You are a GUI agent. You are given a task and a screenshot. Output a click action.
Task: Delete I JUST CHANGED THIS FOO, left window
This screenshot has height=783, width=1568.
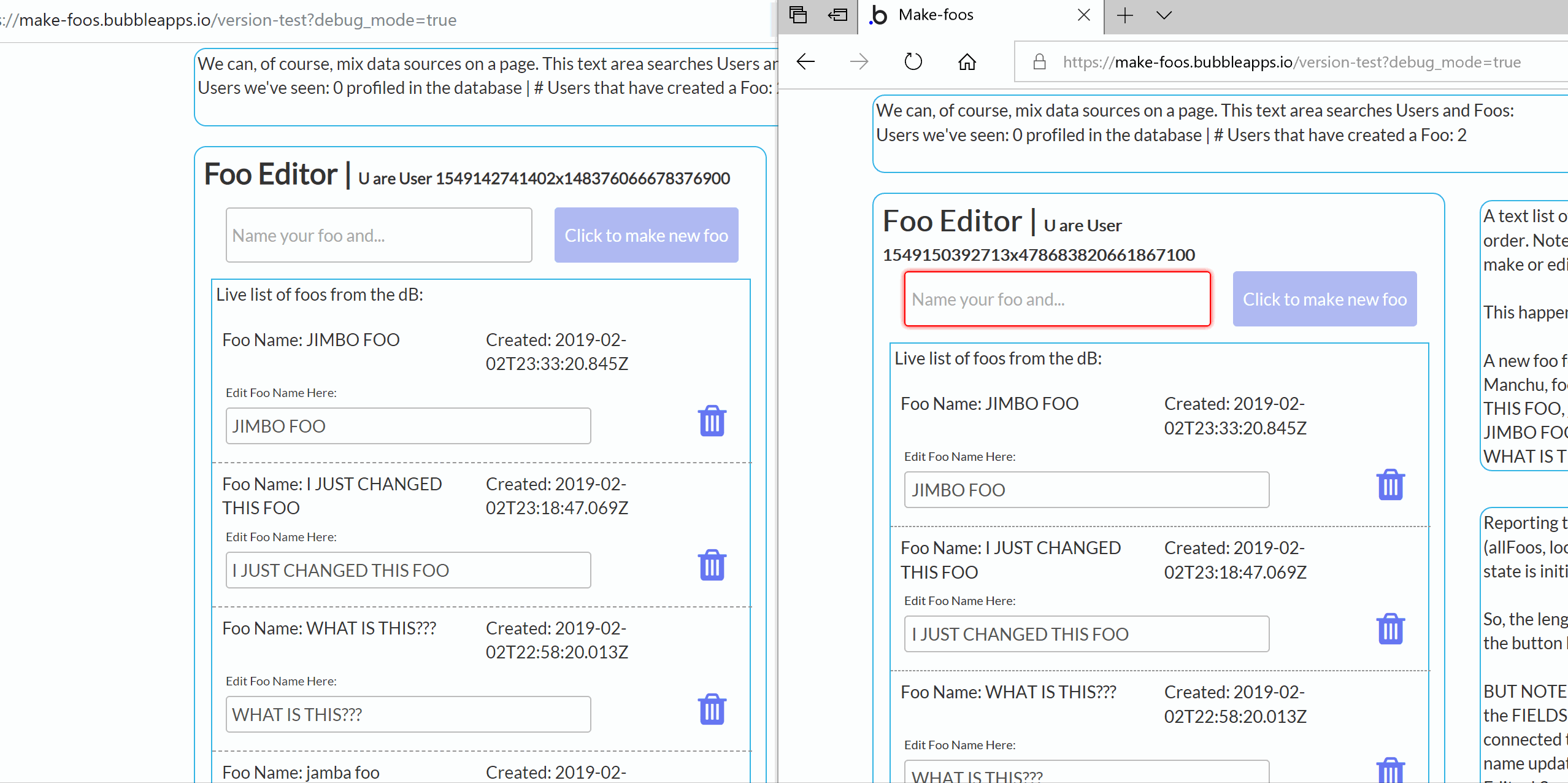point(712,565)
